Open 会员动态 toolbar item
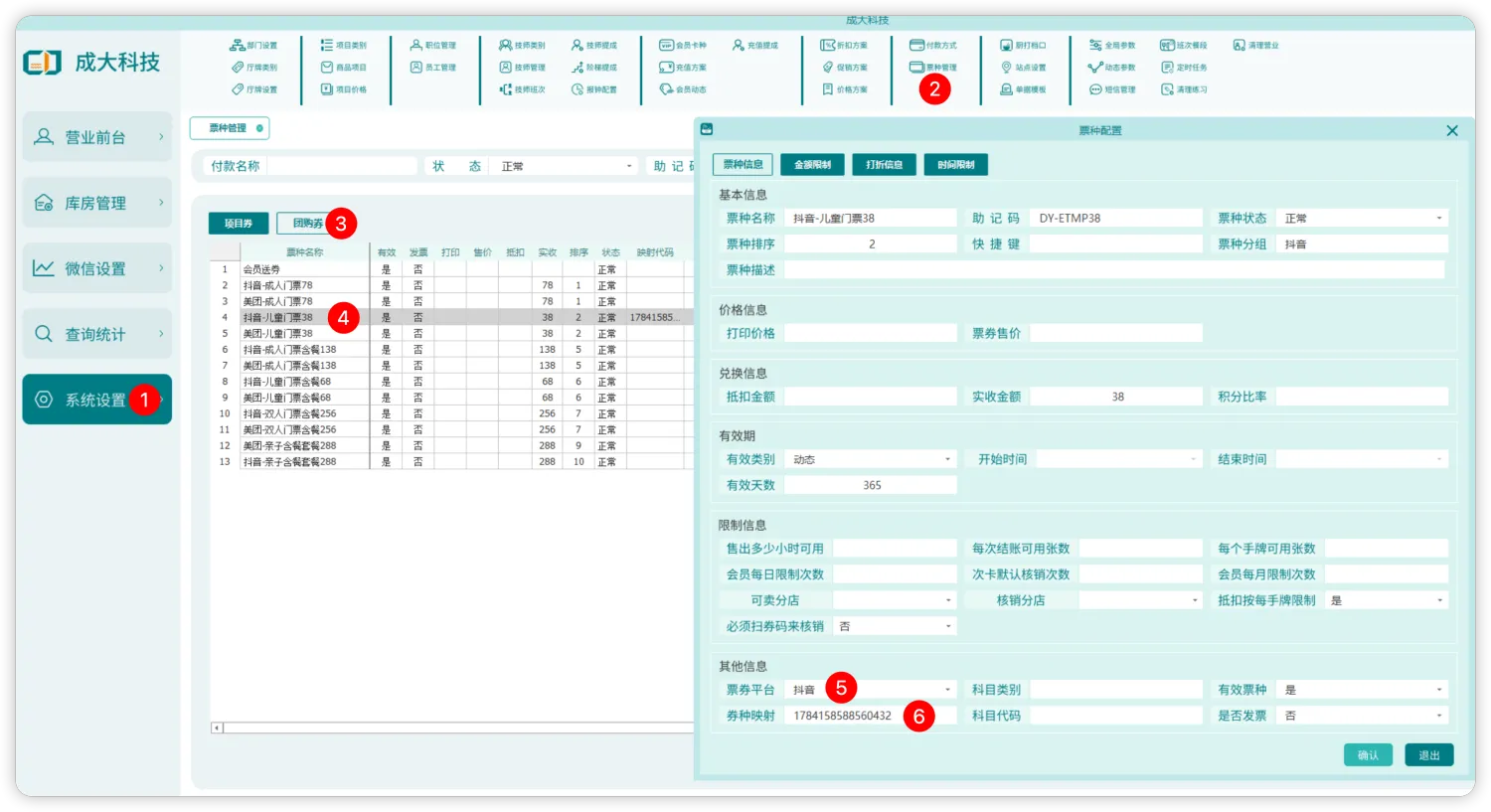1491x812 pixels. click(x=683, y=89)
